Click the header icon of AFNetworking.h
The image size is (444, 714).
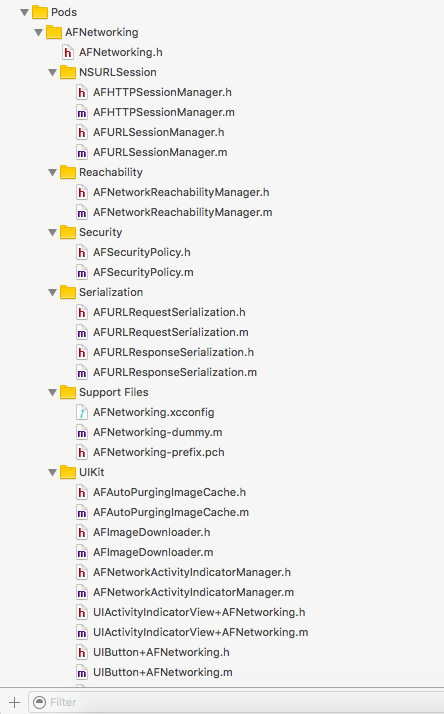tap(68, 52)
